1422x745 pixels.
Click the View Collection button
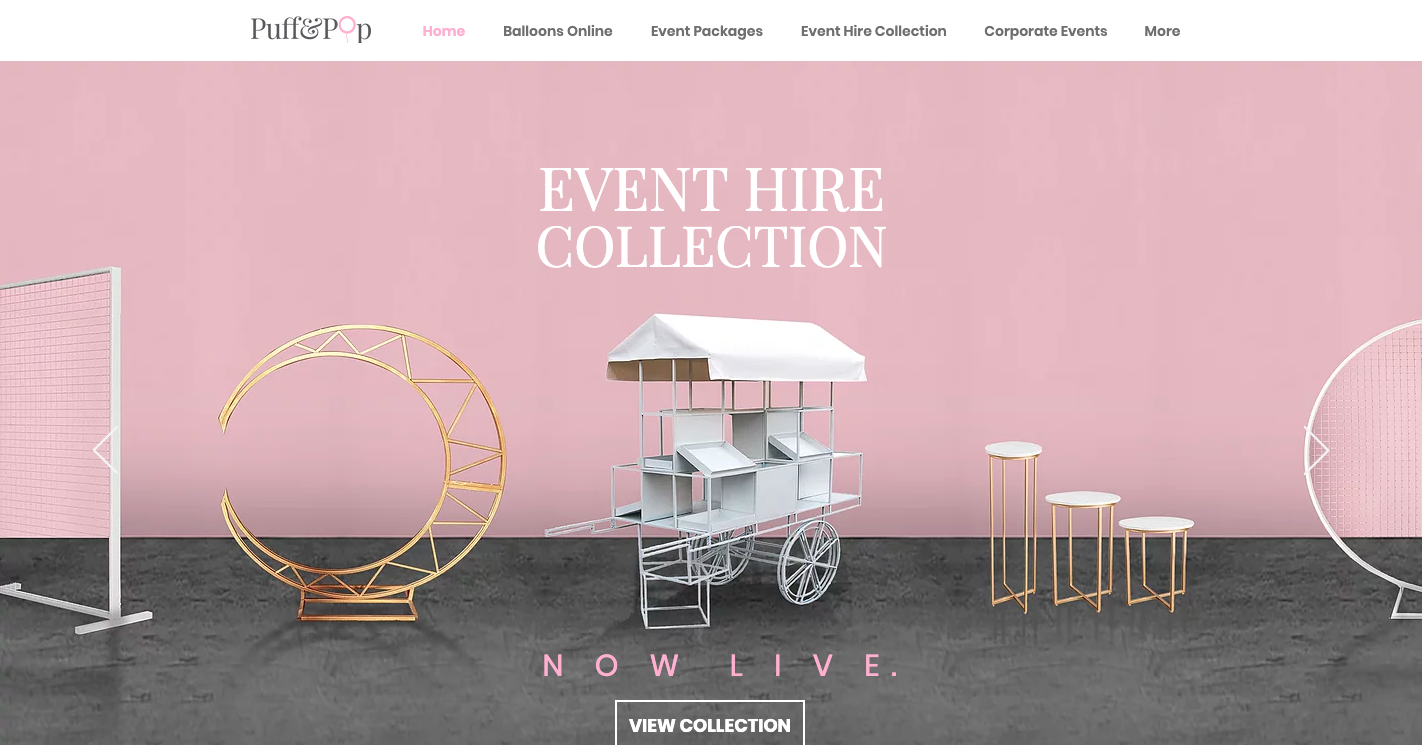709,724
